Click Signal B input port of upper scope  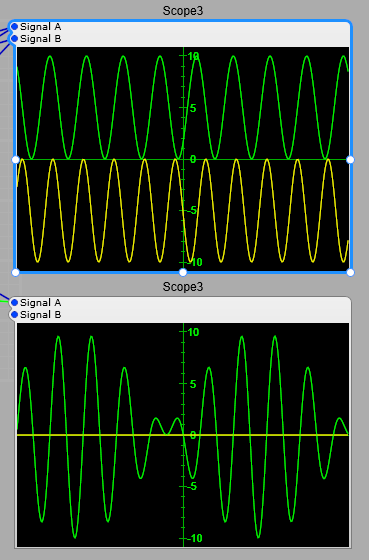pyautogui.click(x=14, y=39)
